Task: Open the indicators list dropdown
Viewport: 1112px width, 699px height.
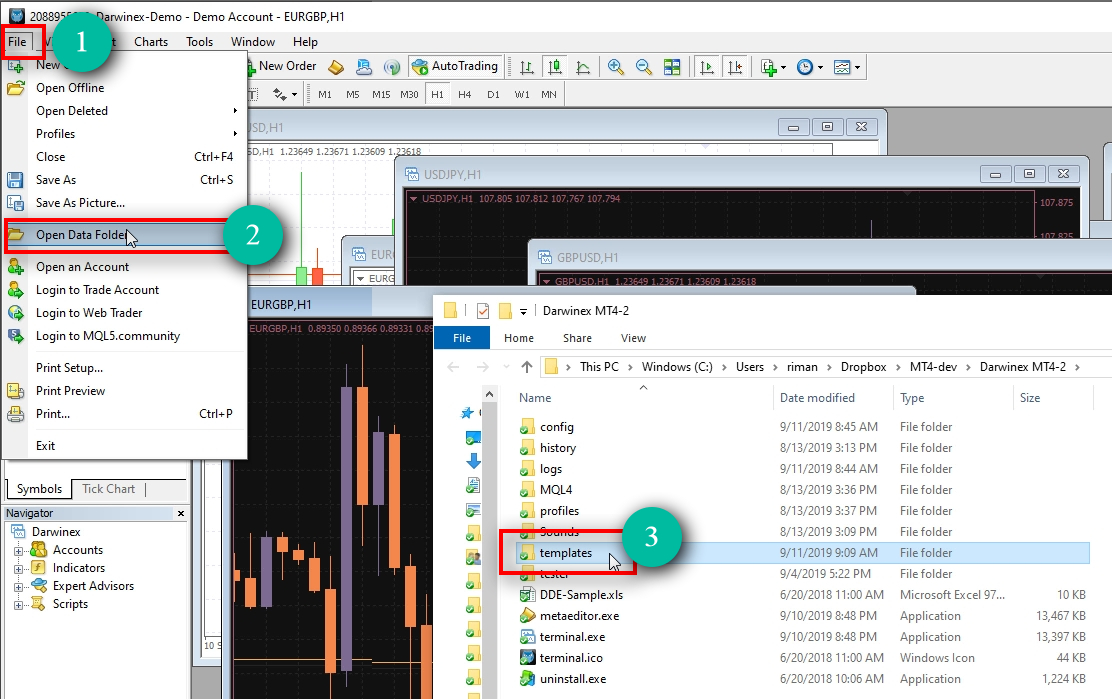Action: tap(773, 67)
